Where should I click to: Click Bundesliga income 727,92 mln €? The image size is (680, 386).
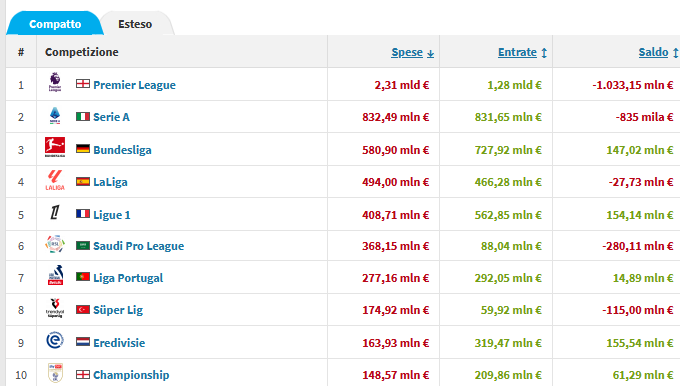pyautogui.click(x=508, y=150)
